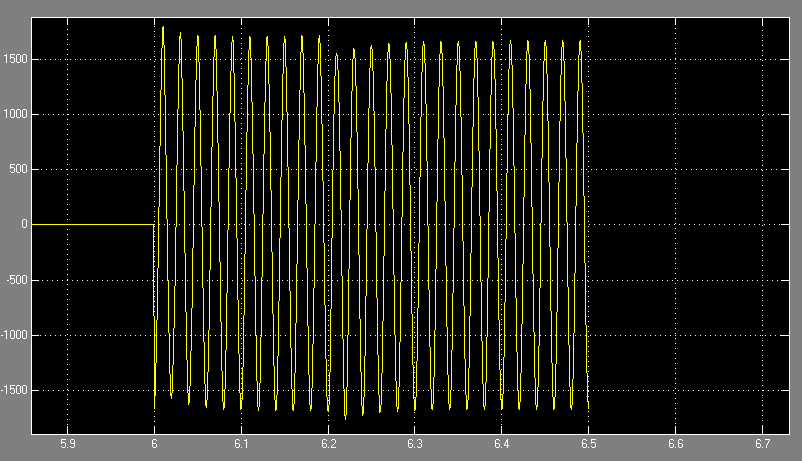Viewport: 802px width, 461px height.
Task: Click the x-axis label 6.6
Action: [x=676, y=444]
